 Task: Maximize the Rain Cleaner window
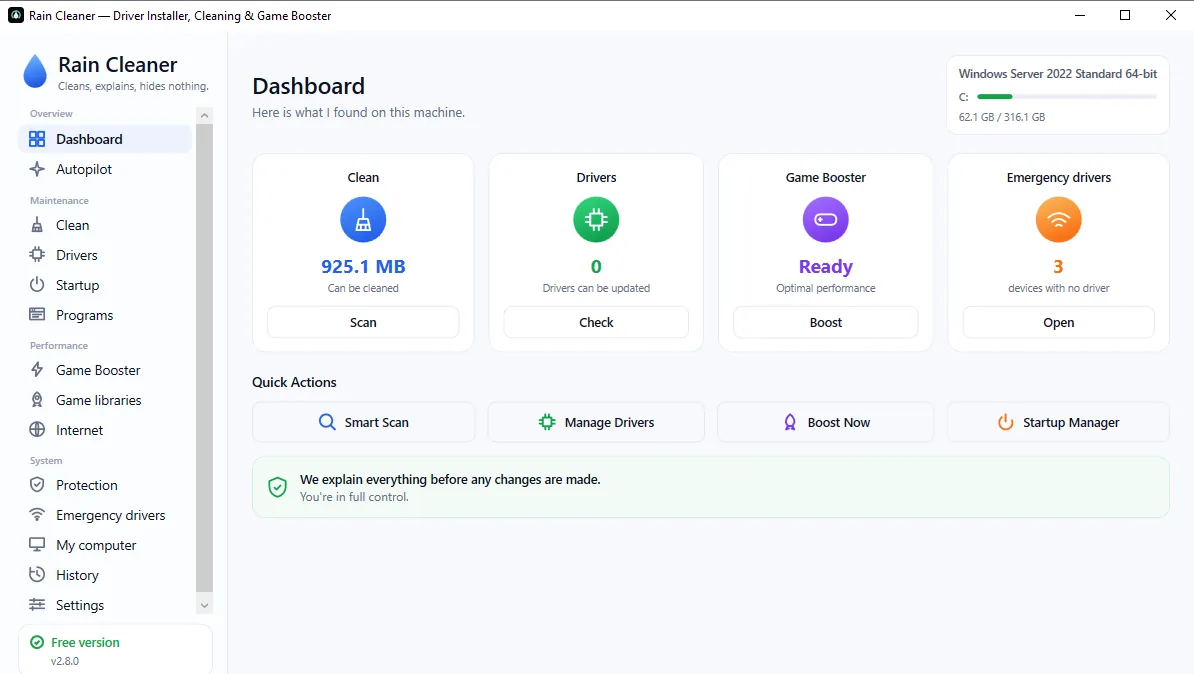(1125, 15)
